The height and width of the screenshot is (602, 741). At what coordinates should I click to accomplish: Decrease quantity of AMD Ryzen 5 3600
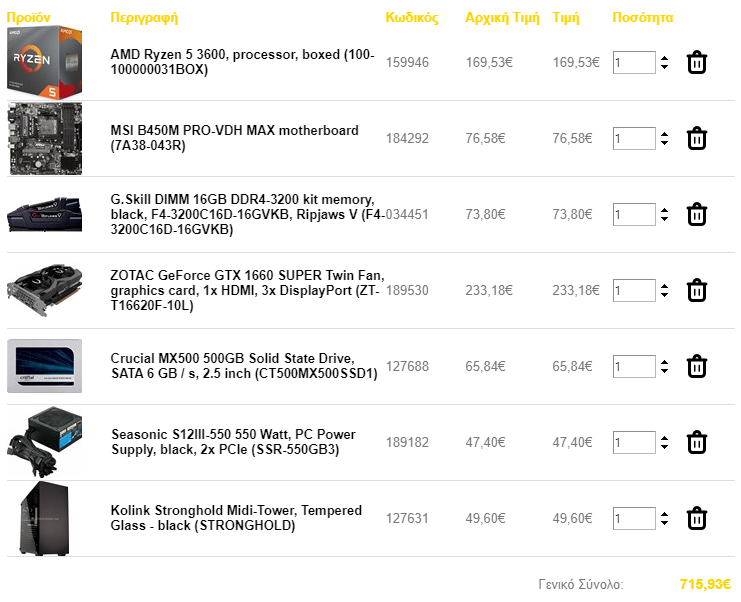[664, 67]
